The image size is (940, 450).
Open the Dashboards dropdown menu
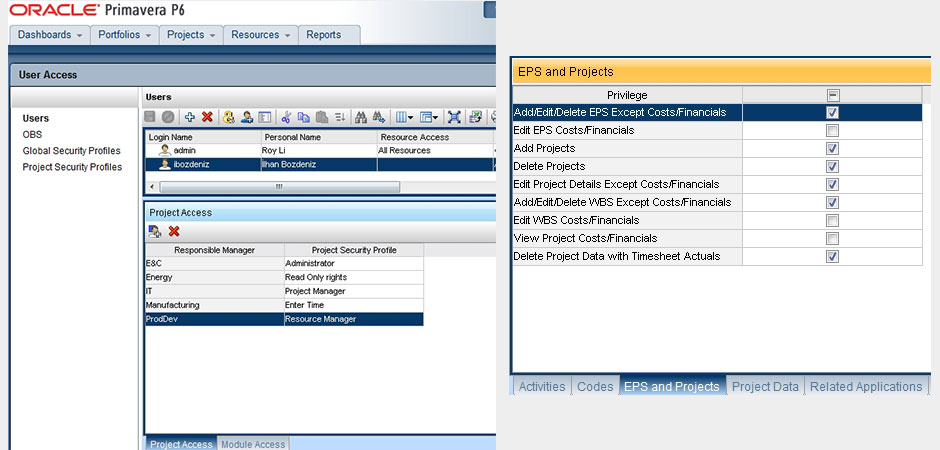point(49,35)
